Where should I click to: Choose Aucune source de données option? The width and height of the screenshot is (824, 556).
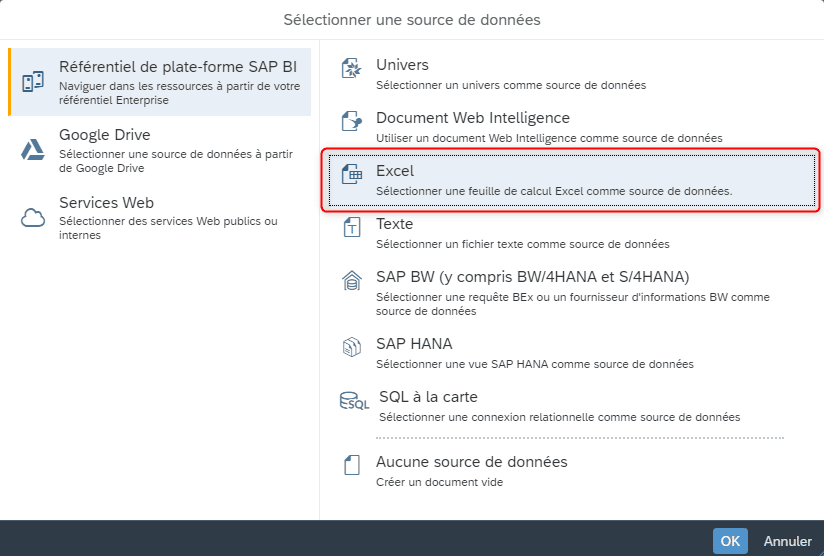[572, 471]
